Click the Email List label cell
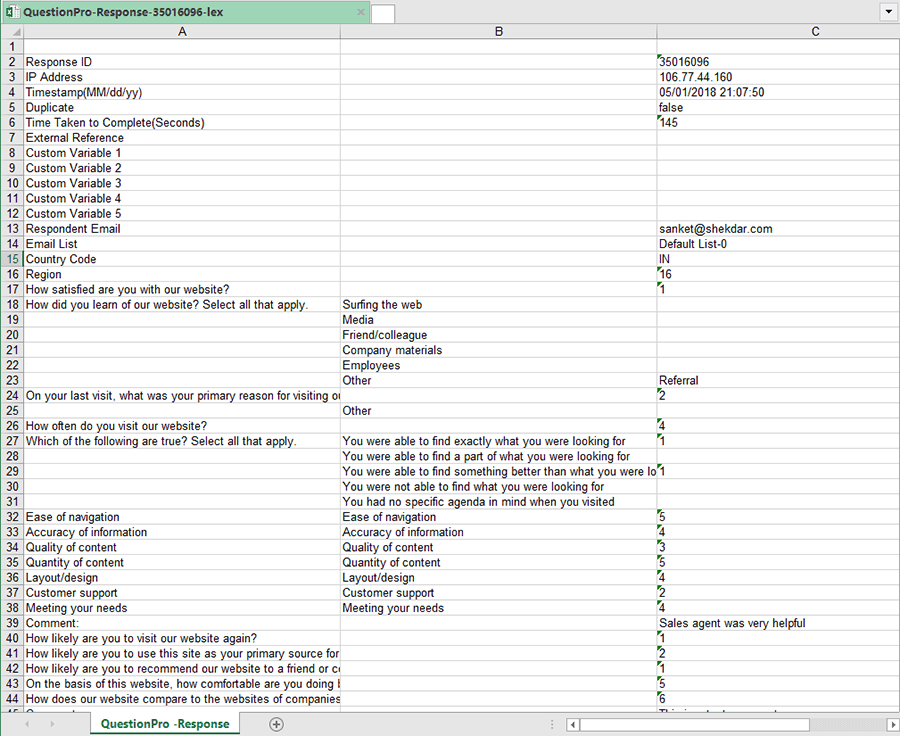 tap(182, 244)
